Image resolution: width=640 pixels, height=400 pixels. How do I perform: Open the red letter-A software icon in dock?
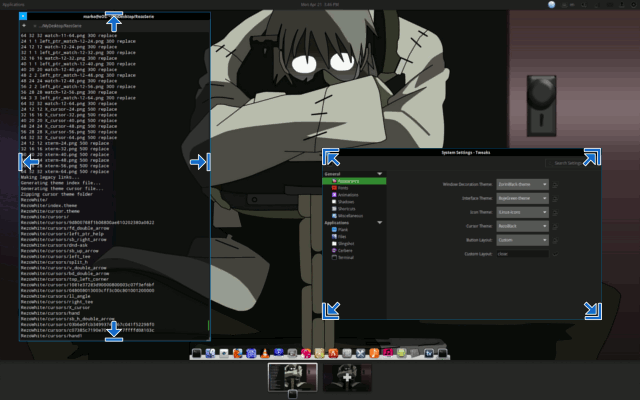333,353
